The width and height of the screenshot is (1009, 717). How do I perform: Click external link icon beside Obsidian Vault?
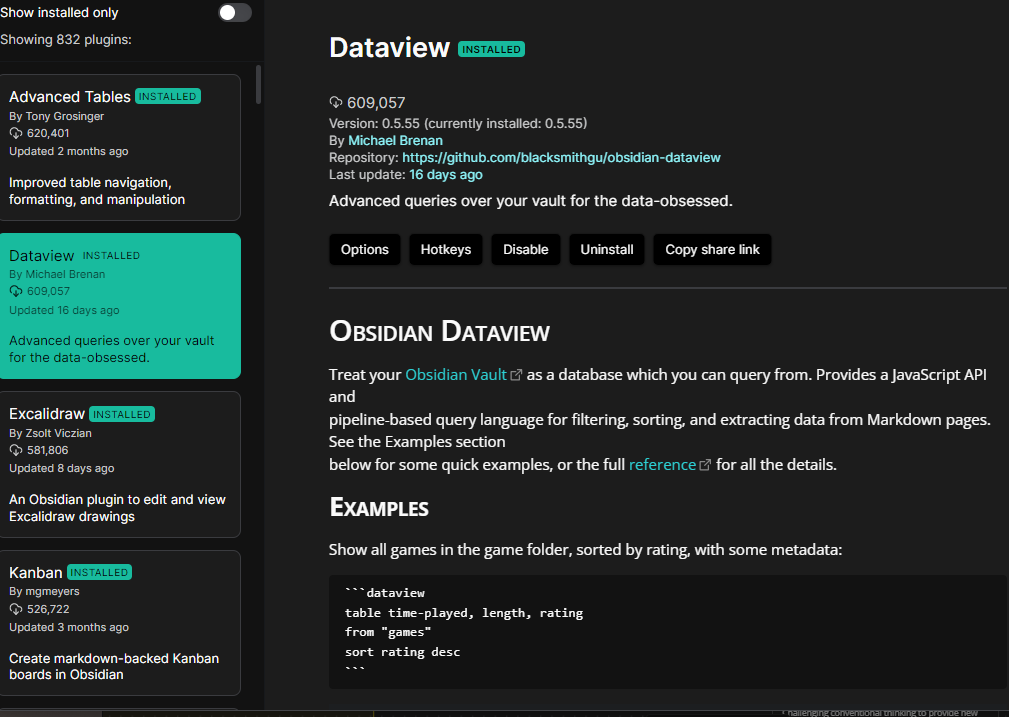pyautogui.click(x=516, y=375)
